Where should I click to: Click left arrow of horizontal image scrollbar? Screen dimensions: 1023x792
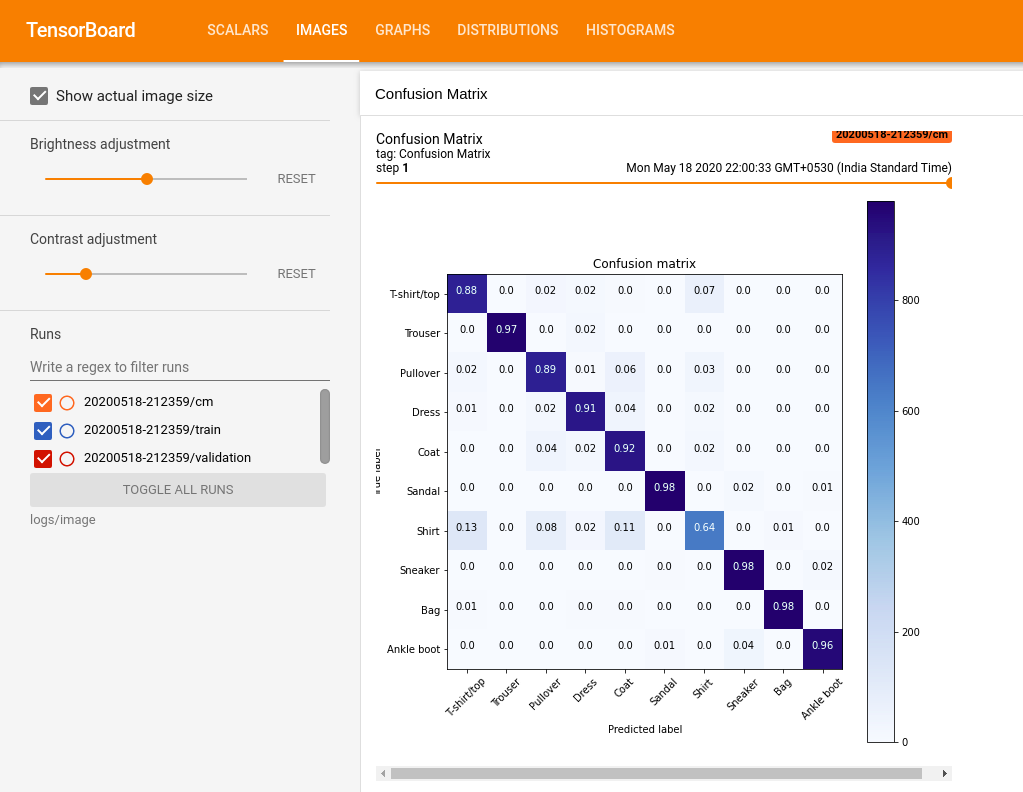(x=383, y=774)
